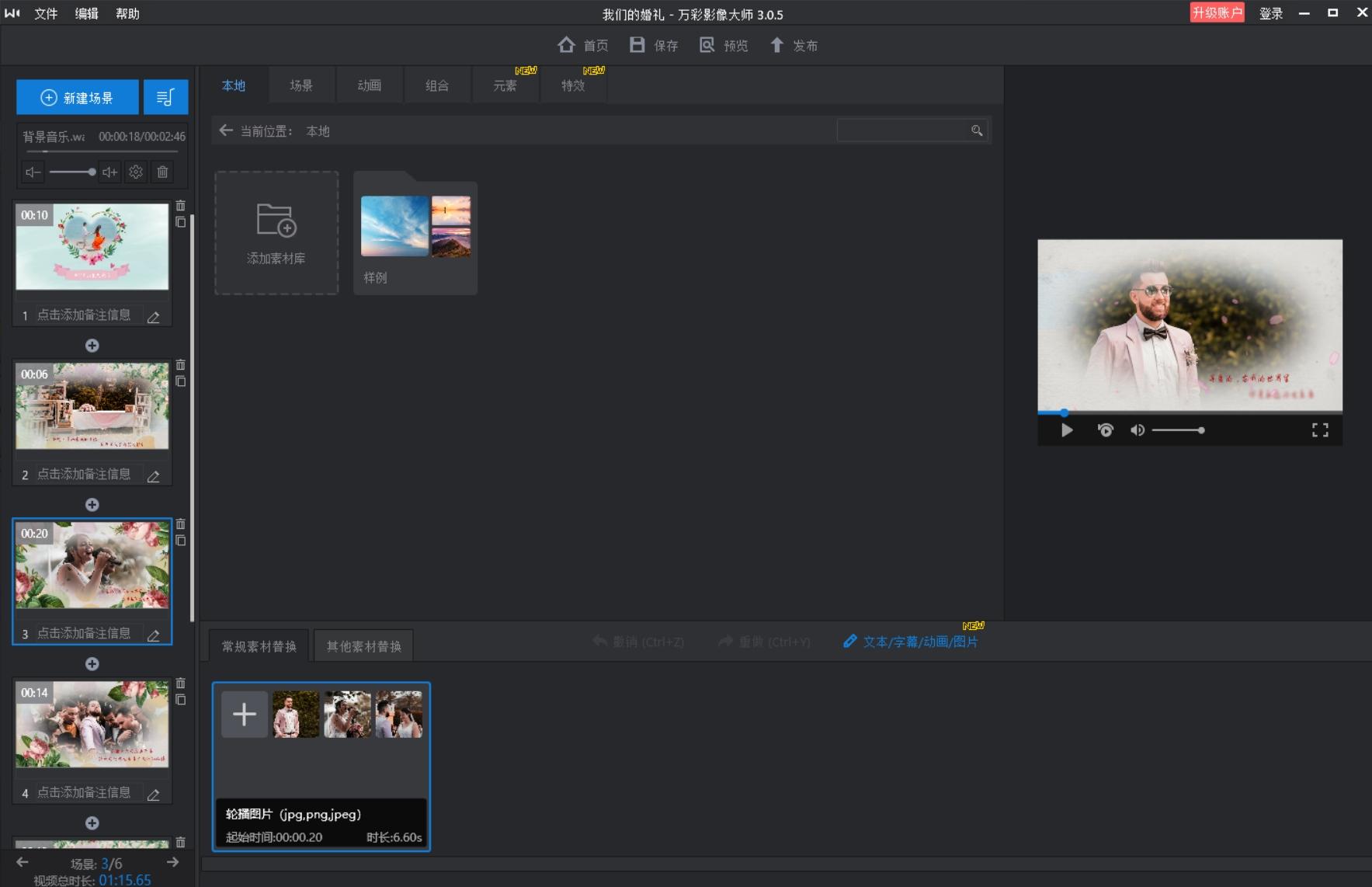Enter fullscreen in the preview player
1372x887 pixels.
pos(1320,430)
